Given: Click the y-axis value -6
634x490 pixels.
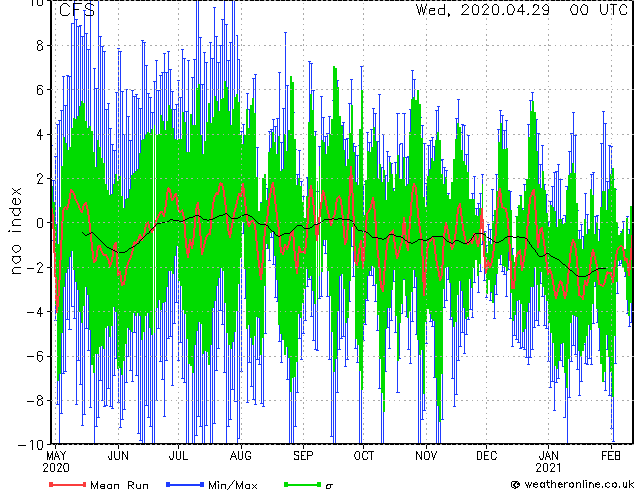Looking at the screenshot, I should click(35, 356).
